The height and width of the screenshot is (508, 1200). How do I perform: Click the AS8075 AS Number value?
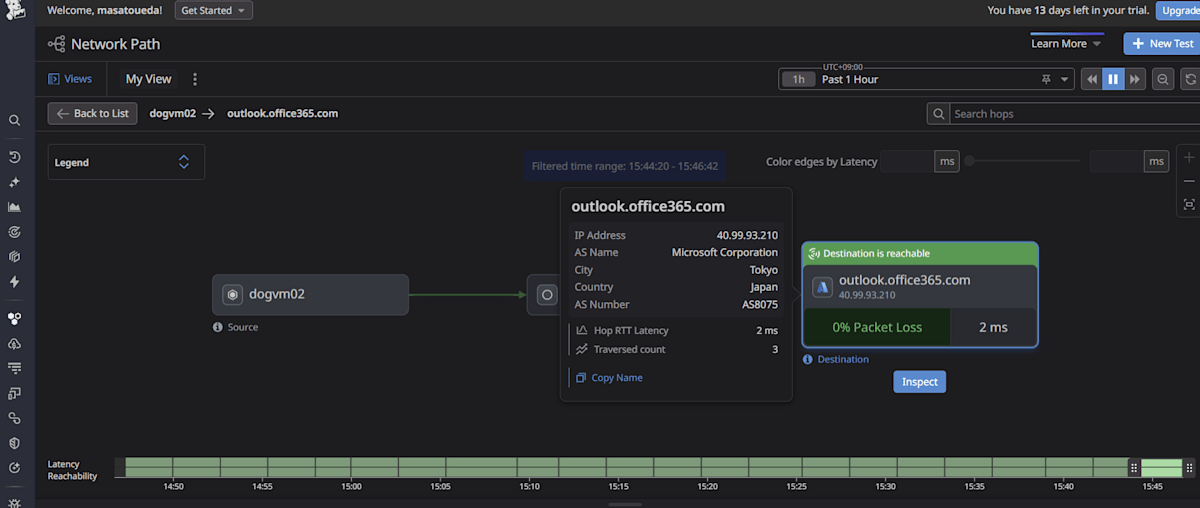coord(758,304)
